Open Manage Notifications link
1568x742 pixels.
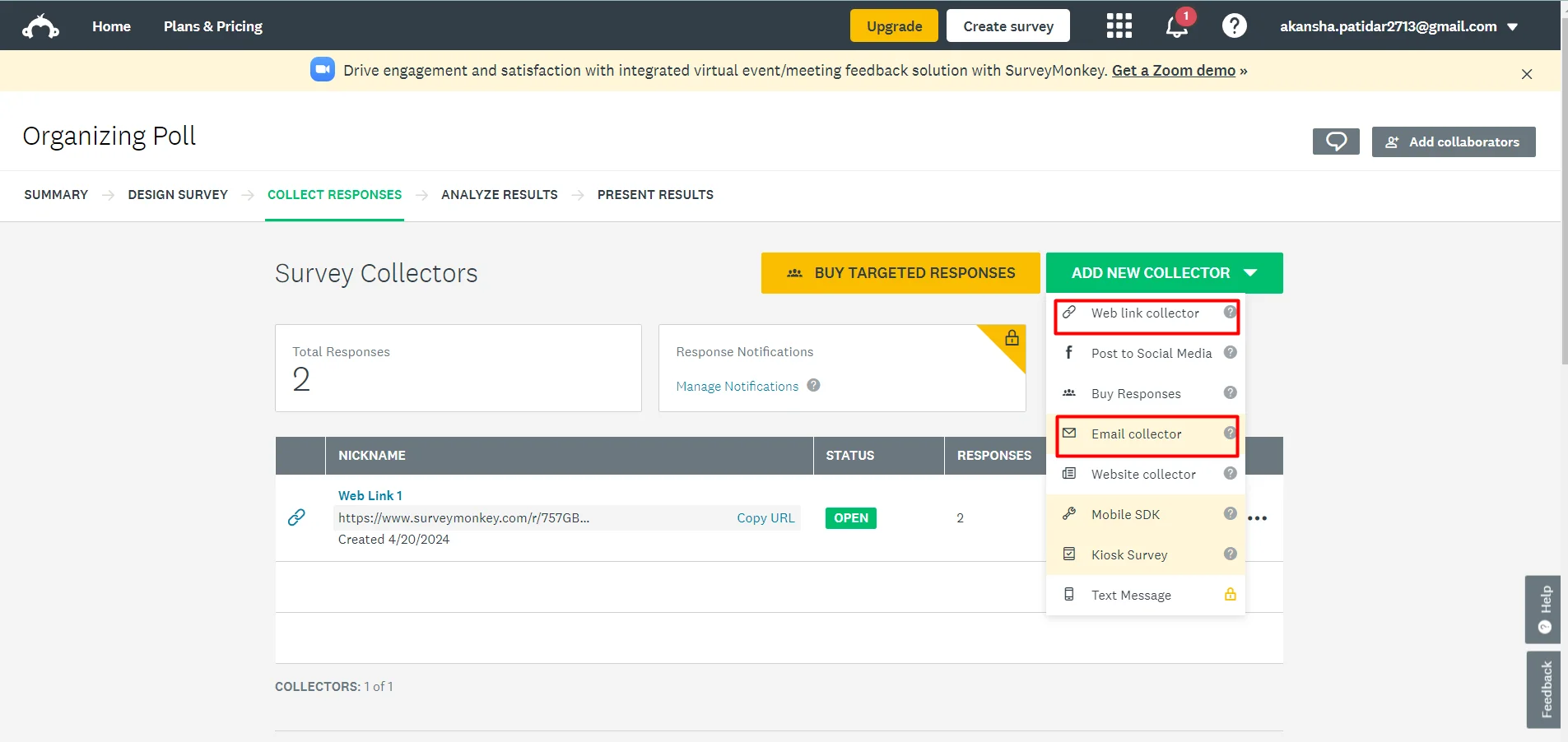click(x=737, y=387)
